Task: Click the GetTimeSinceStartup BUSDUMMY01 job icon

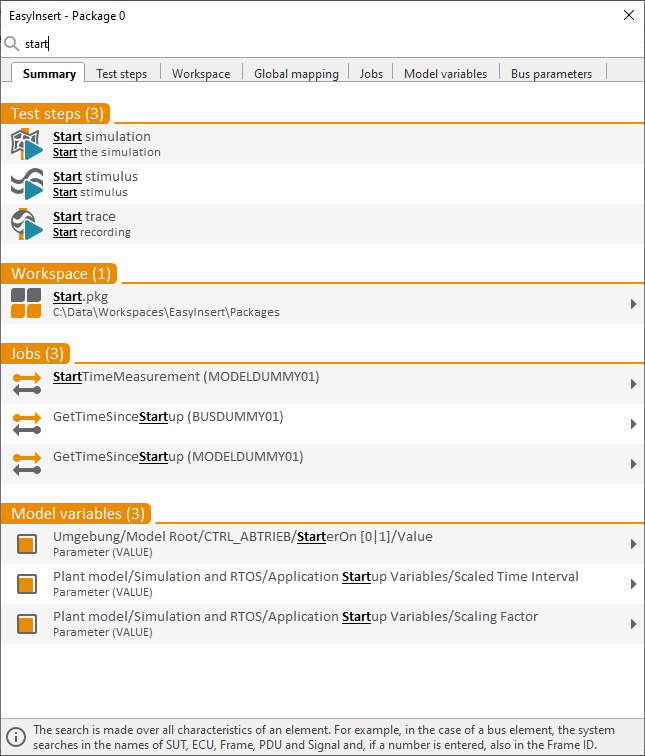Action: click(x=27, y=424)
